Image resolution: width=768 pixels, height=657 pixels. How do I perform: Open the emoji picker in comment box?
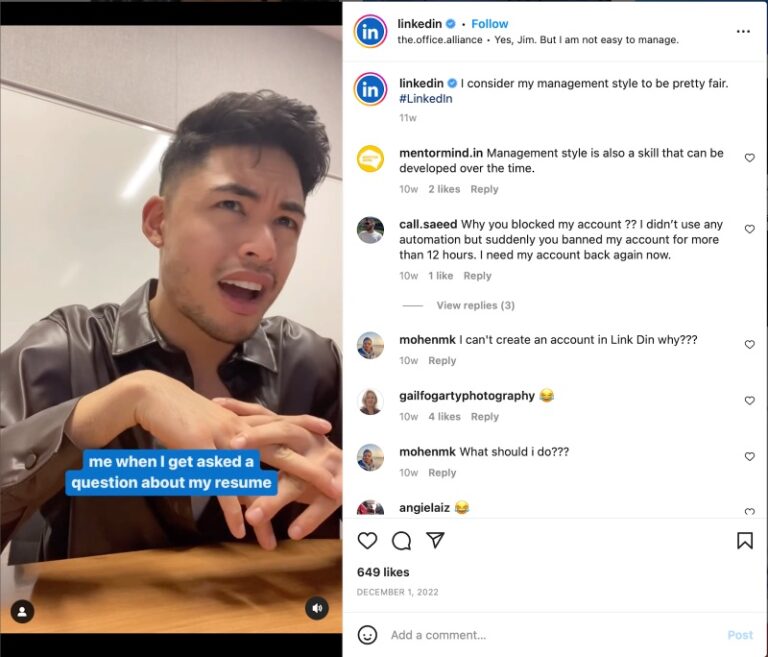(367, 635)
